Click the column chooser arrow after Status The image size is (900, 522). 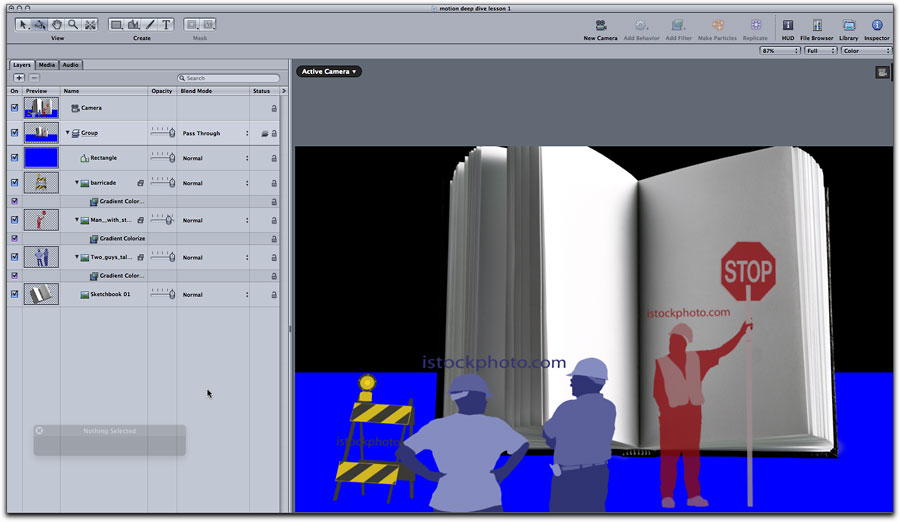click(x=284, y=91)
